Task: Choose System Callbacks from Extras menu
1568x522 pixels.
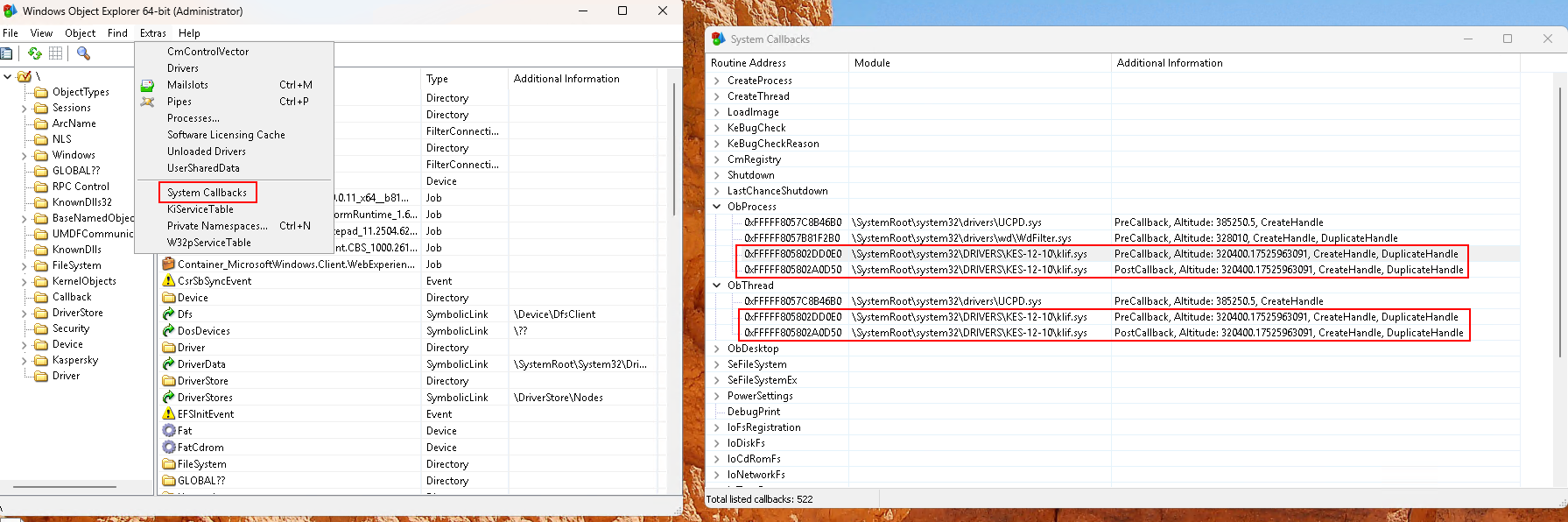Action: (x=207, y=193)
